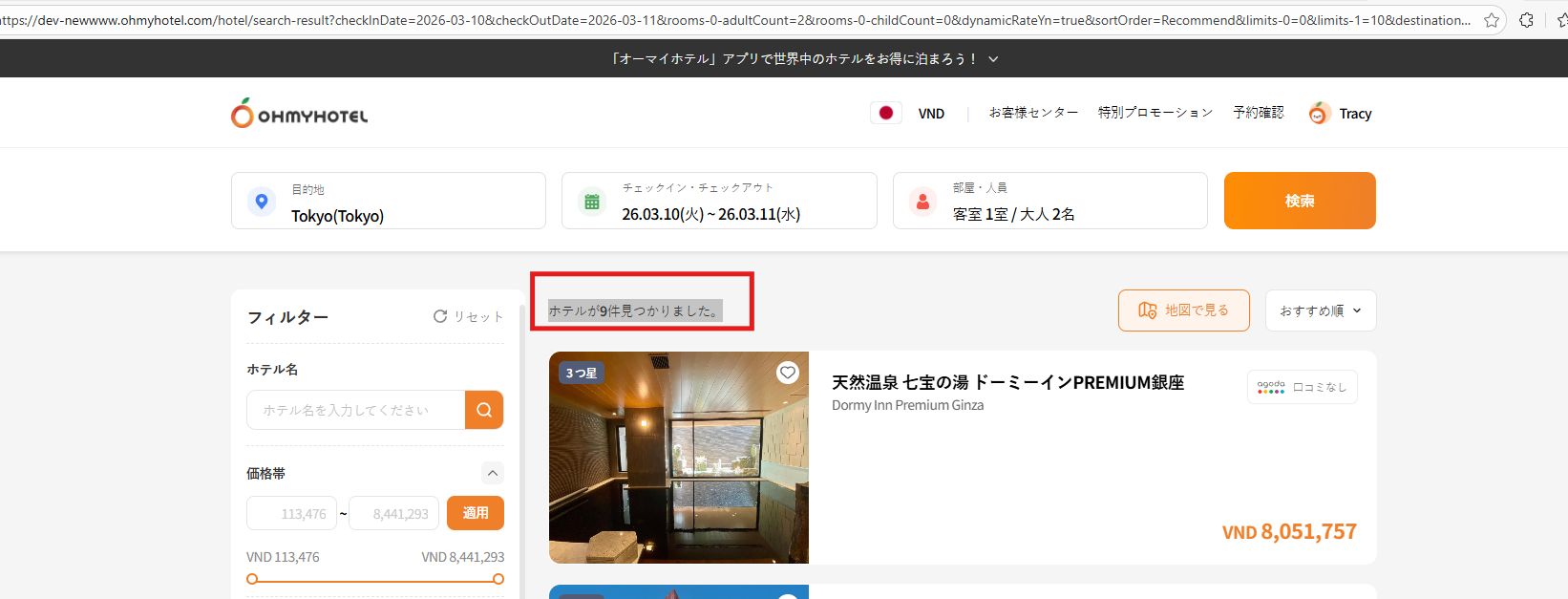Screen dimensions: 1568x599
Task: Click the browser address bar URL
Action: (x=735, y=20)
